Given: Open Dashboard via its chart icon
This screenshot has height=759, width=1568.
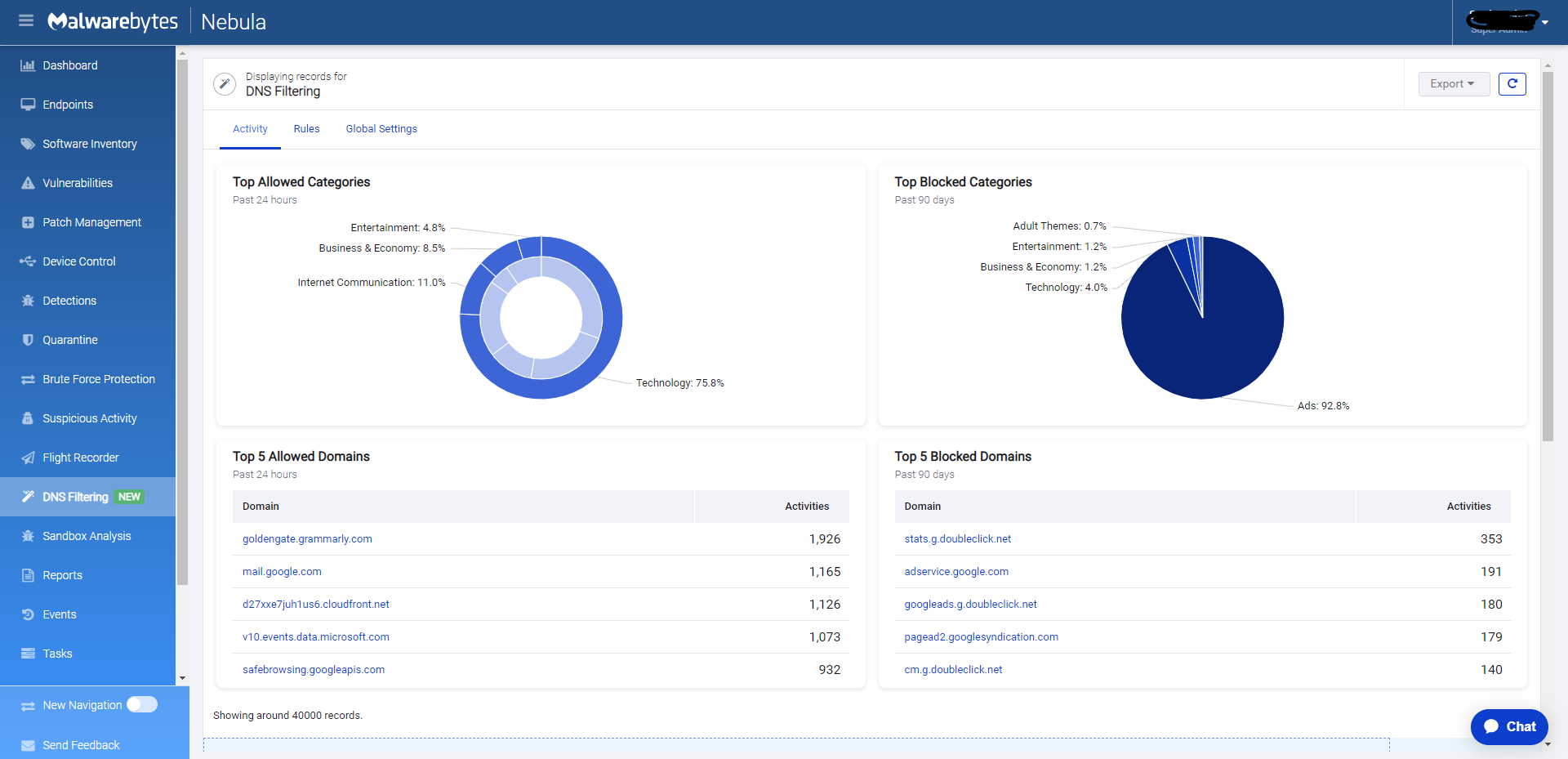Looking at the screenshot, I should pos(28,65).
